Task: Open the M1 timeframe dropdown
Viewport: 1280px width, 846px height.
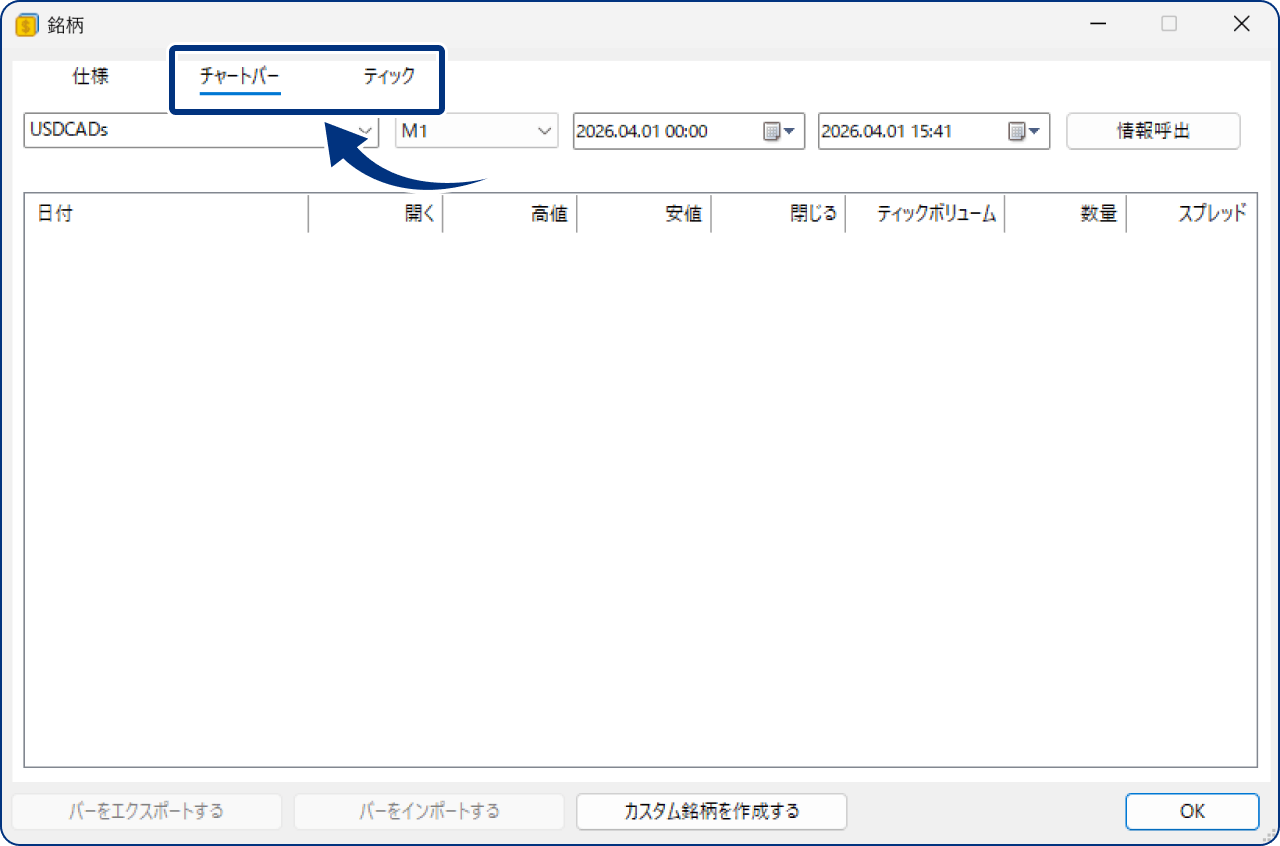Action: 544,131
